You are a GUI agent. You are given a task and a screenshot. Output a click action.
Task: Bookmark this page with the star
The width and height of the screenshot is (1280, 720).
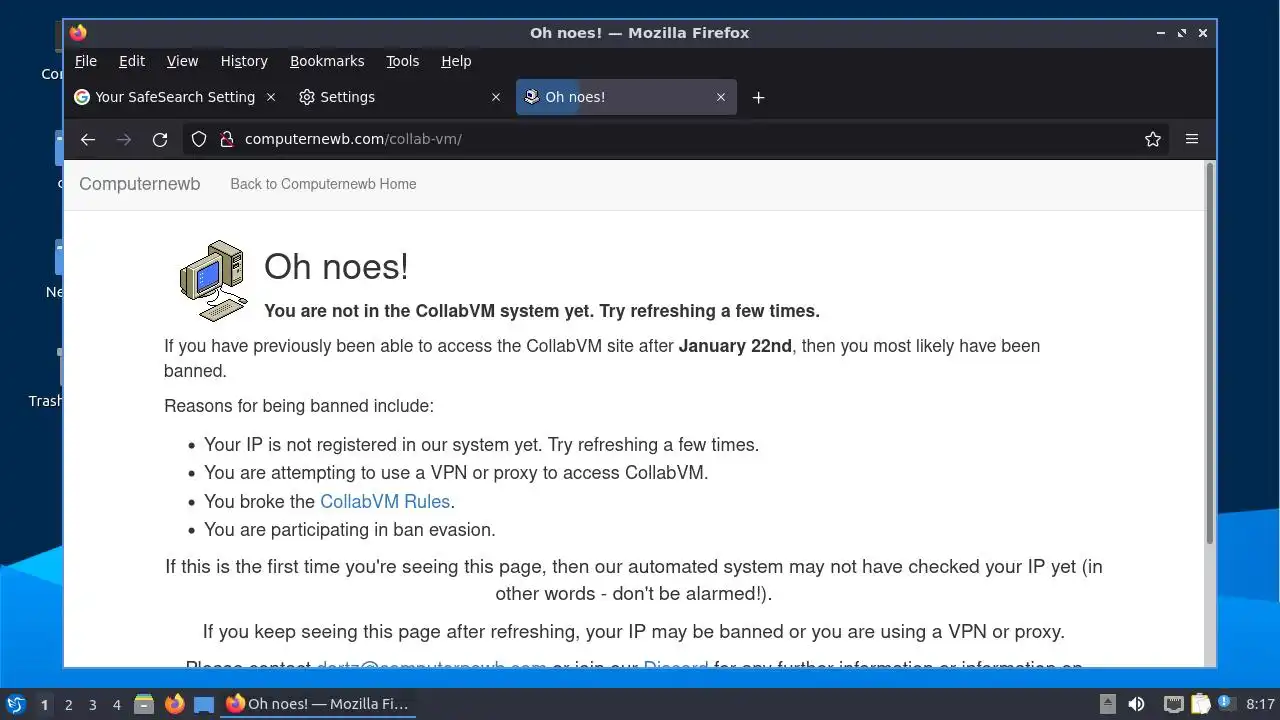(1153, 140)
